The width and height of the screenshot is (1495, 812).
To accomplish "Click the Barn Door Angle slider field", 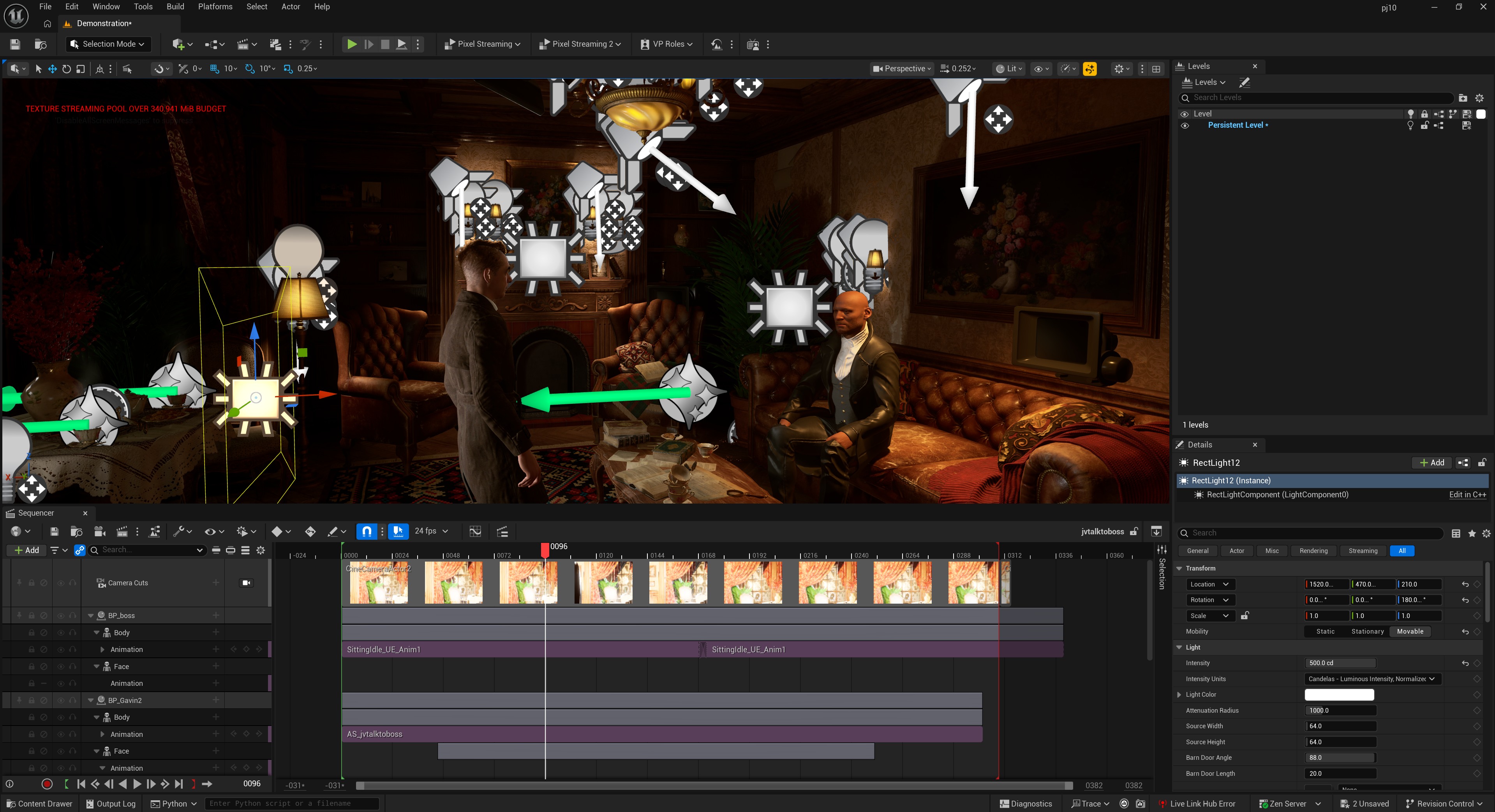I will pos(1340,757).
